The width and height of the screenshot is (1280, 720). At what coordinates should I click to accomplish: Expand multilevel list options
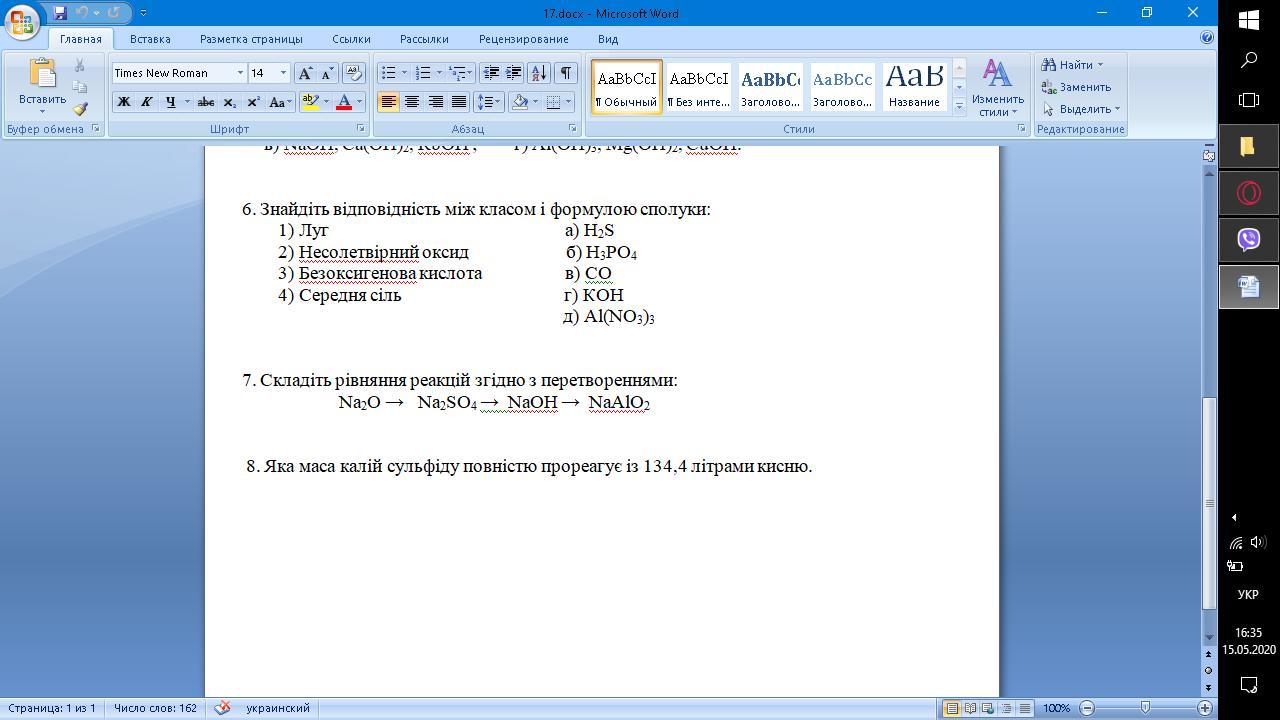470,73
